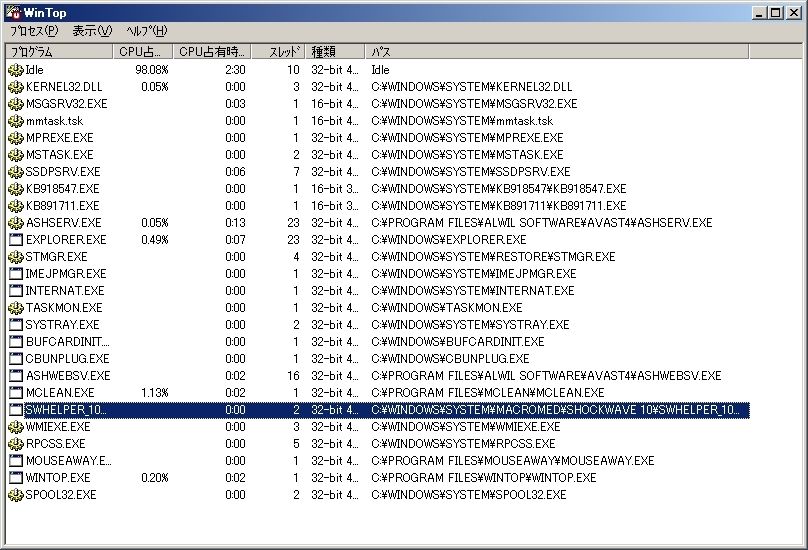
Task: Minimize the WinTop window
Action: (759, 12)
